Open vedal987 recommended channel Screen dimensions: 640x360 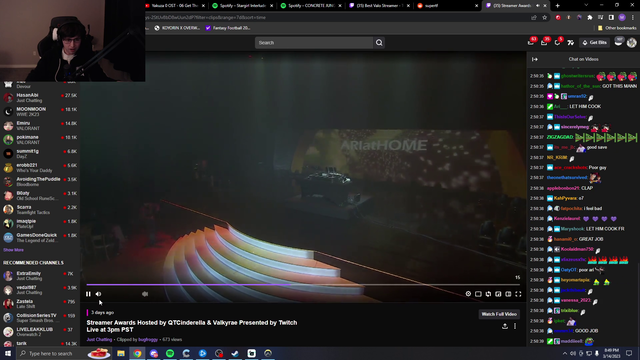[40, 290]
